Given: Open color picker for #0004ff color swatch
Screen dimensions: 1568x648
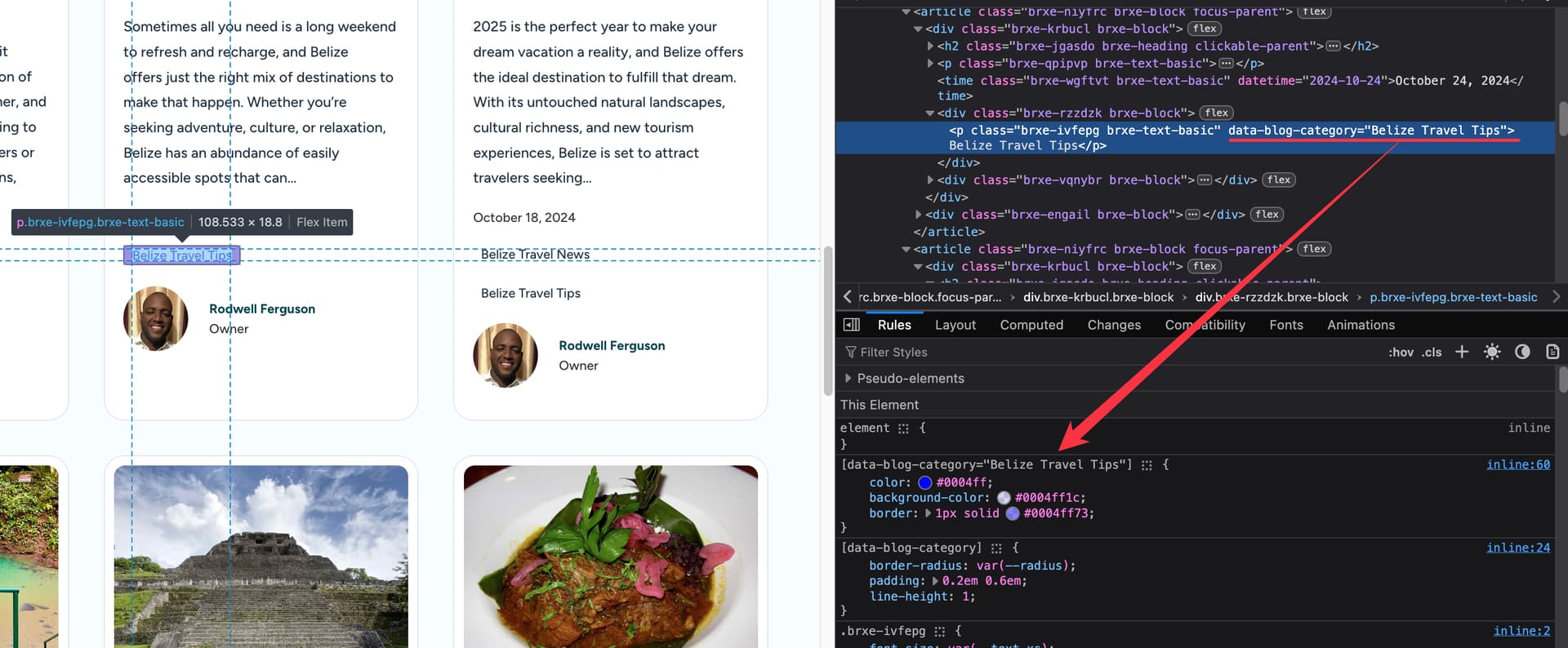Looking at the screenshot, I should pos(925,482).
